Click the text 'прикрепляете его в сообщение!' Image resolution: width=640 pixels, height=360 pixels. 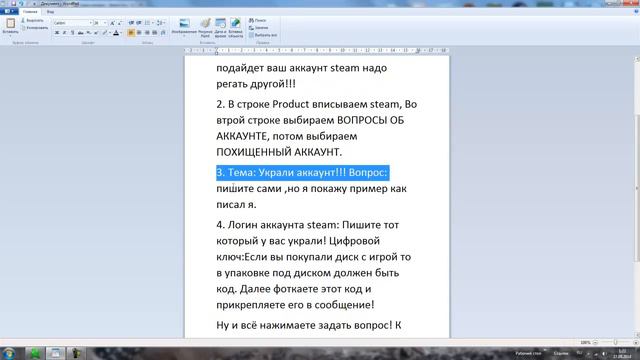(x=295, y=305)
